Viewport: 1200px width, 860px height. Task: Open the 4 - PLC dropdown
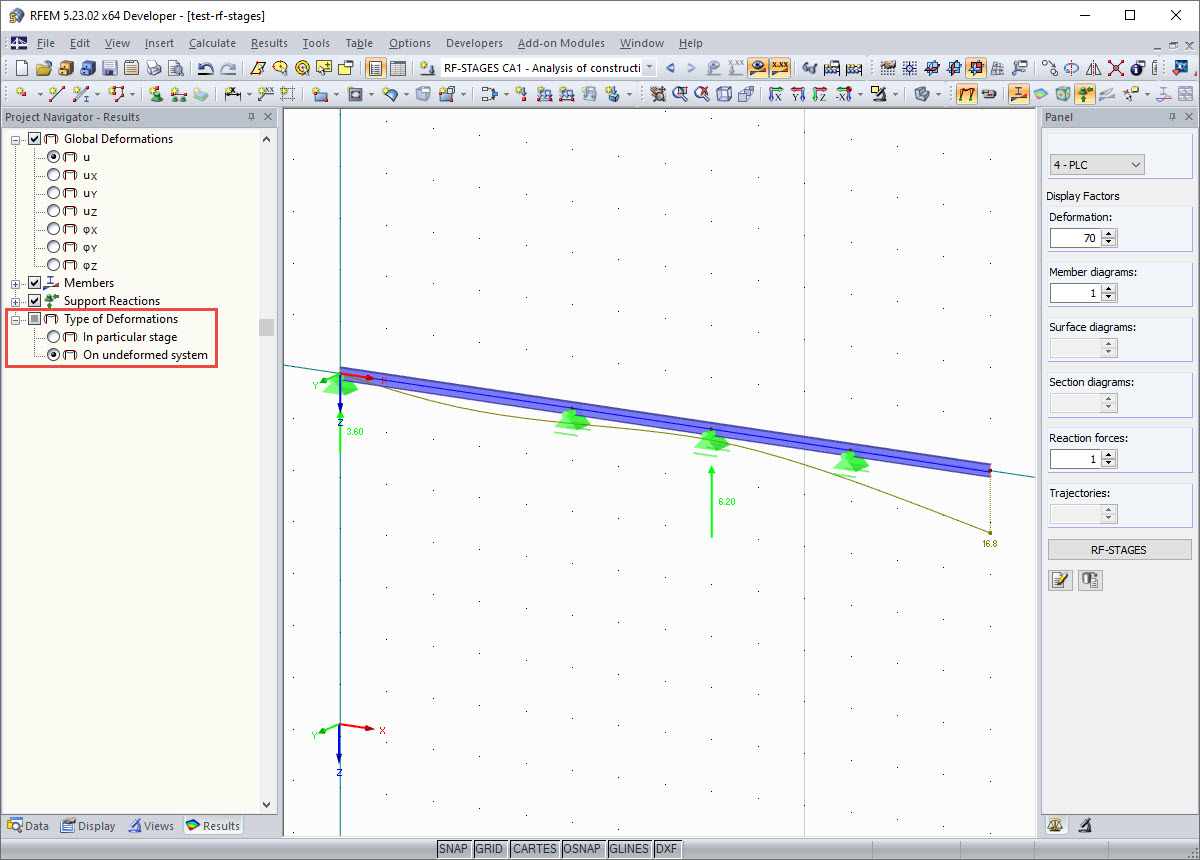pyautogui.click(x=1097, y=165)
